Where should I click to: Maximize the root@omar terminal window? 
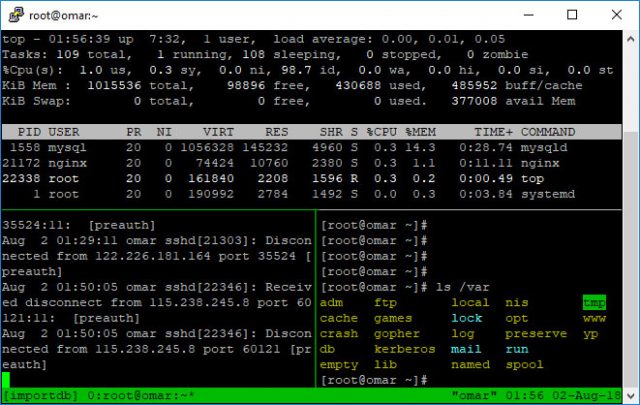tap(571, 15)
